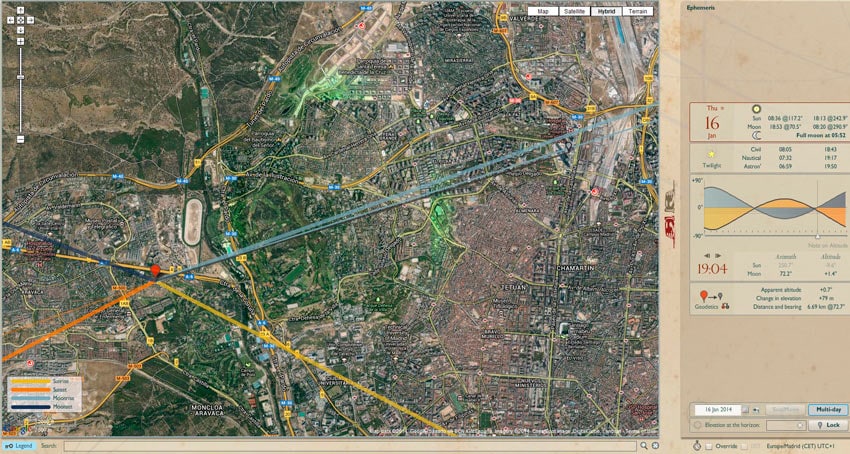Screen dimensions: 850x454
Task: Click the Moon azimuth value 72.2°
Action: tap(785, 274)
